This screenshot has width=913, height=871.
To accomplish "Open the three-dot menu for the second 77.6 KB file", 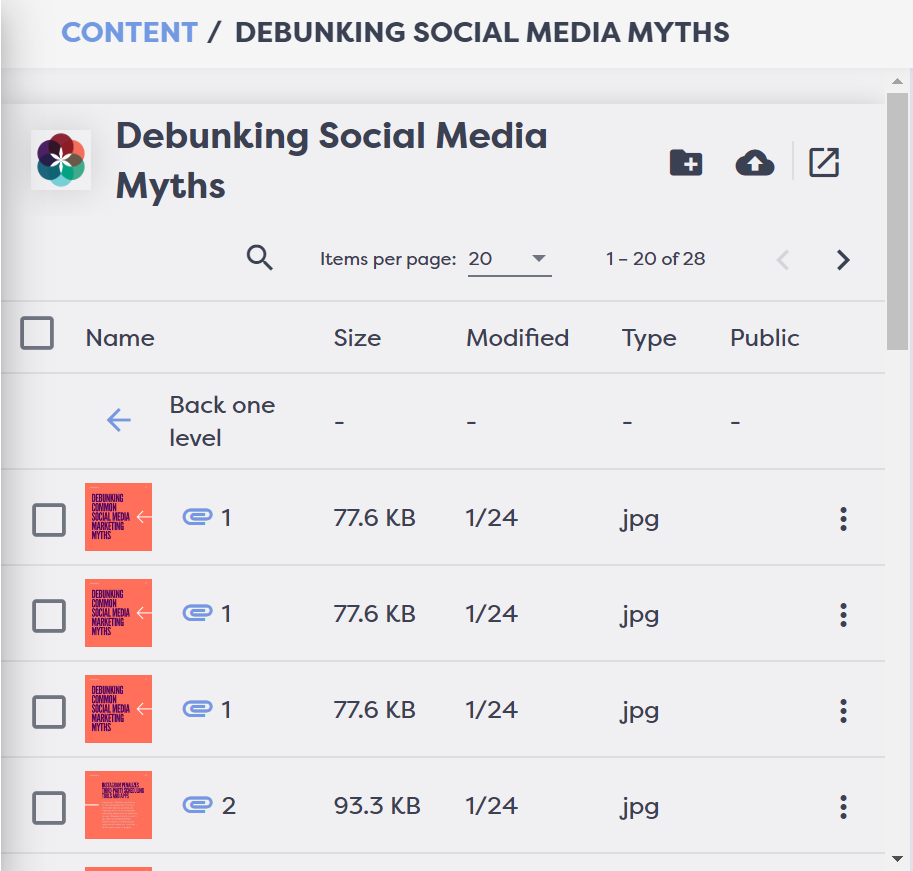I will [x=843, y=615].
